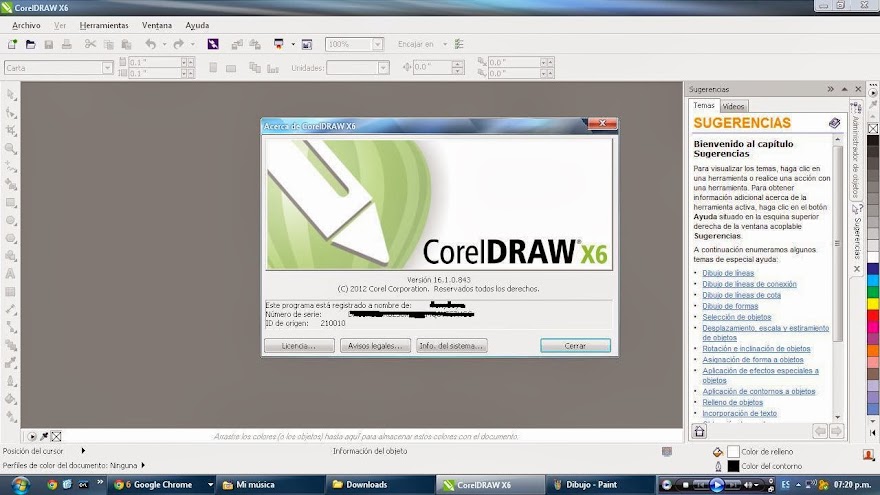Select the Shape tool in toolbox
Image resolution: width=880 pixels, height=495 pixels.
point(11,113)
